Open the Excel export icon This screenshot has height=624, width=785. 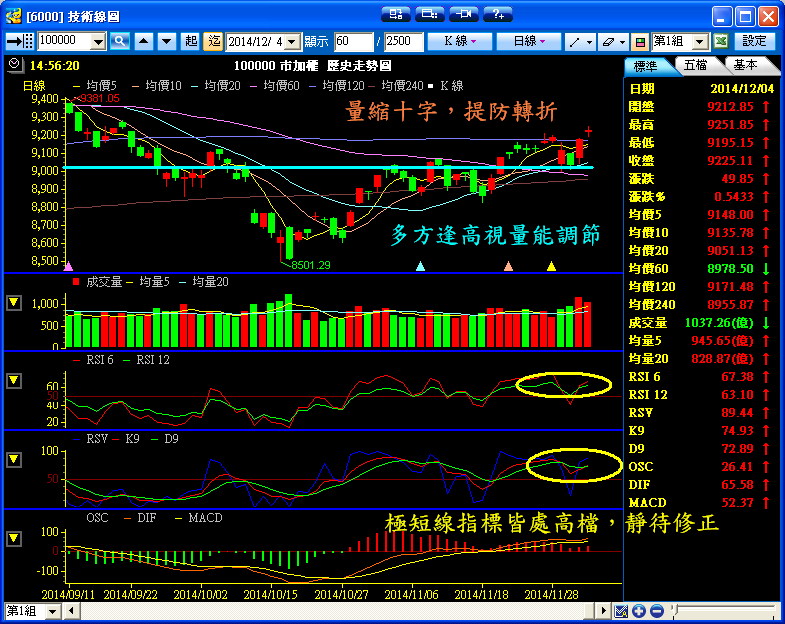pos(720,41)
